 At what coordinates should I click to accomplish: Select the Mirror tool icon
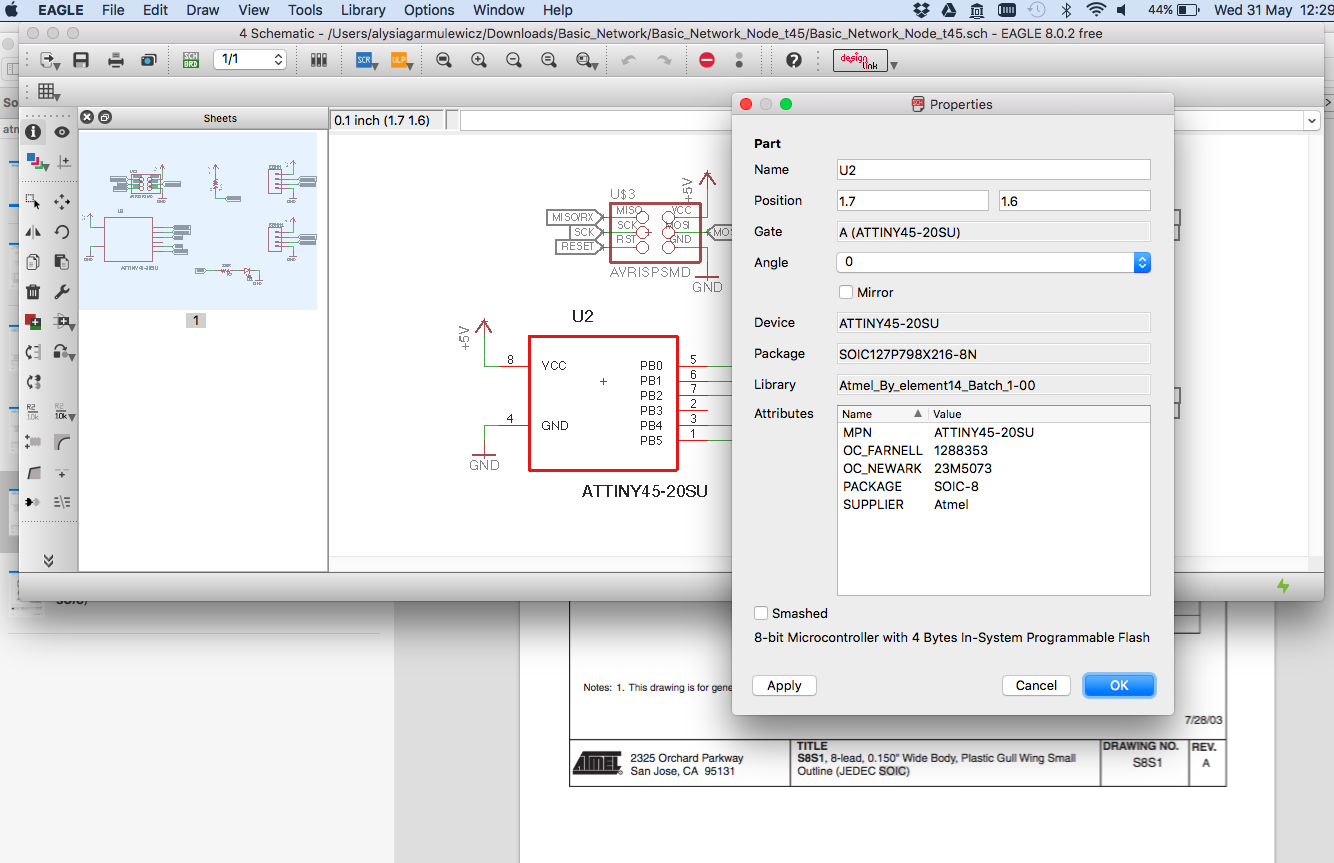33,232
